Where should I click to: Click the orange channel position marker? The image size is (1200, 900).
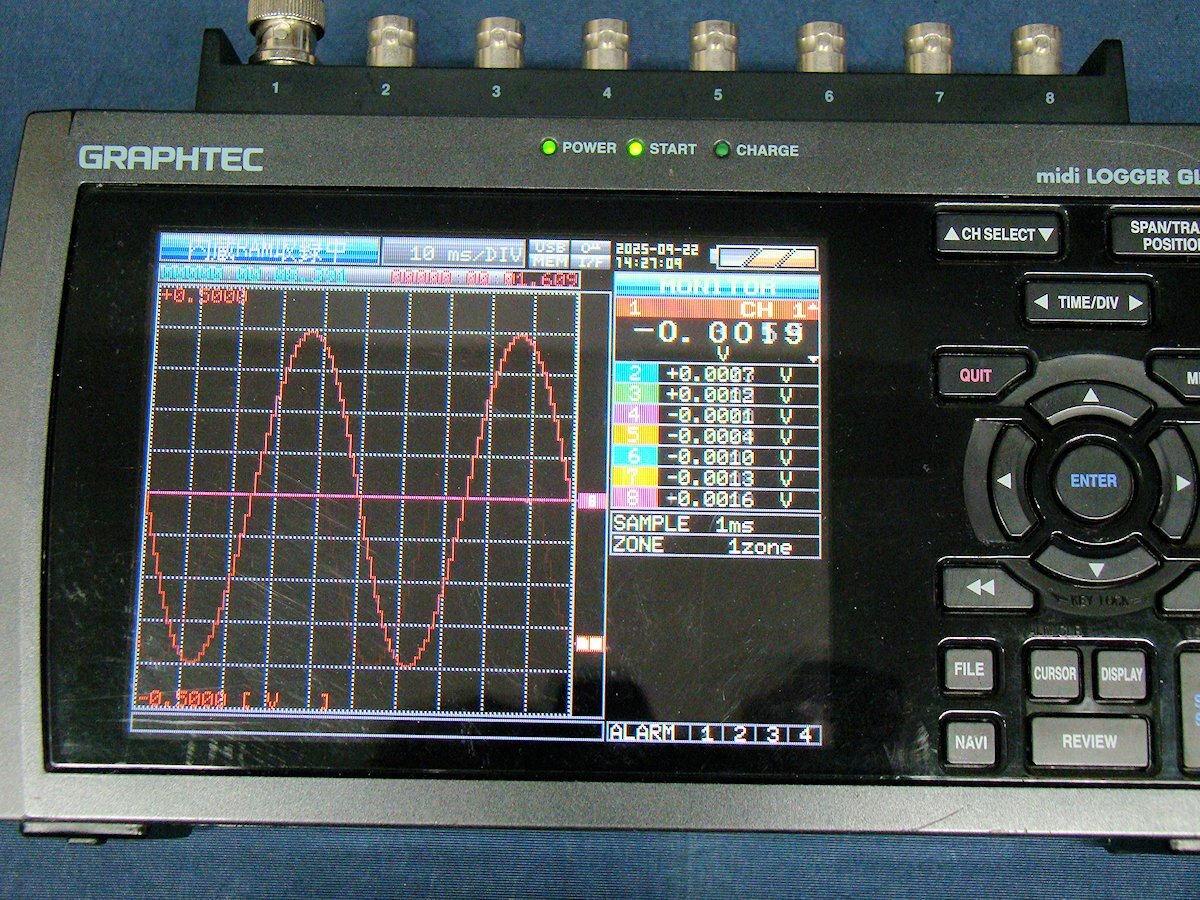coord(591,644)
